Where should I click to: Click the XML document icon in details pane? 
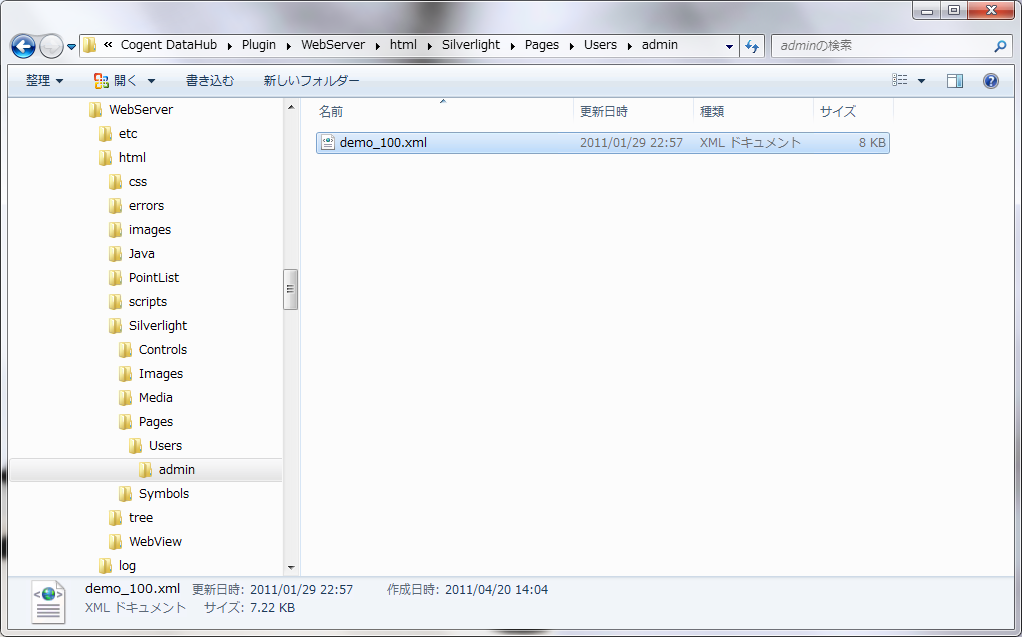pyautogui.click(x=49, y=601)
